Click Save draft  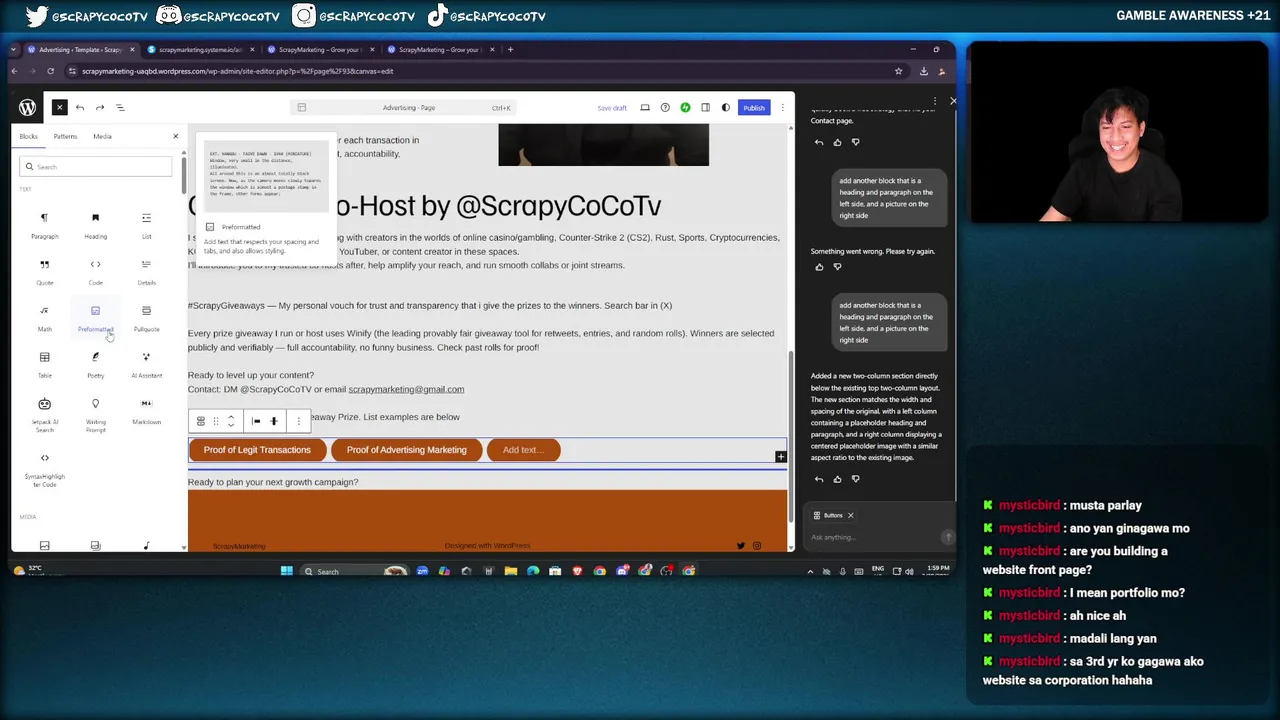point(612,108)
